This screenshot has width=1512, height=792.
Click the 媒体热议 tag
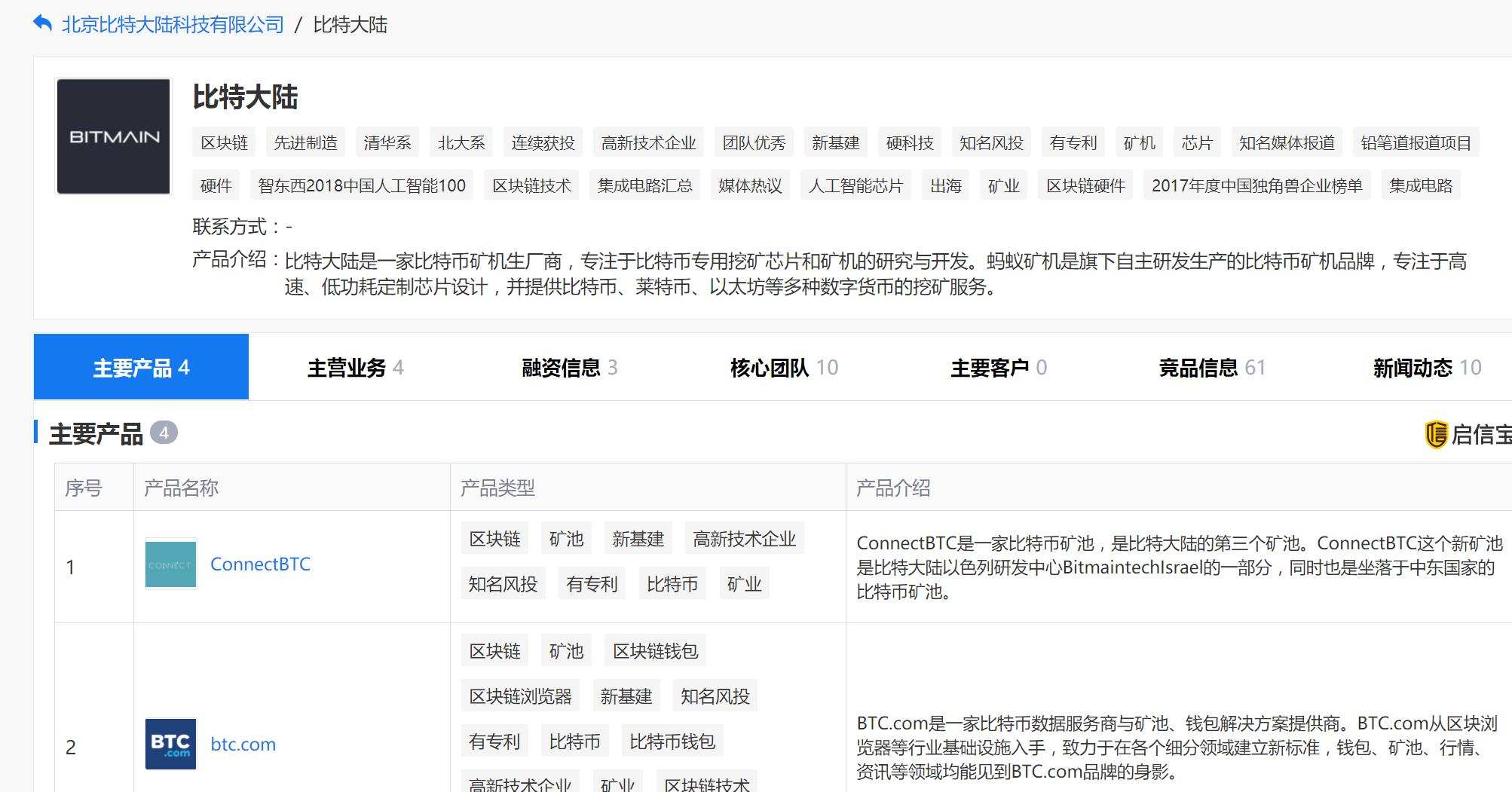750,185
